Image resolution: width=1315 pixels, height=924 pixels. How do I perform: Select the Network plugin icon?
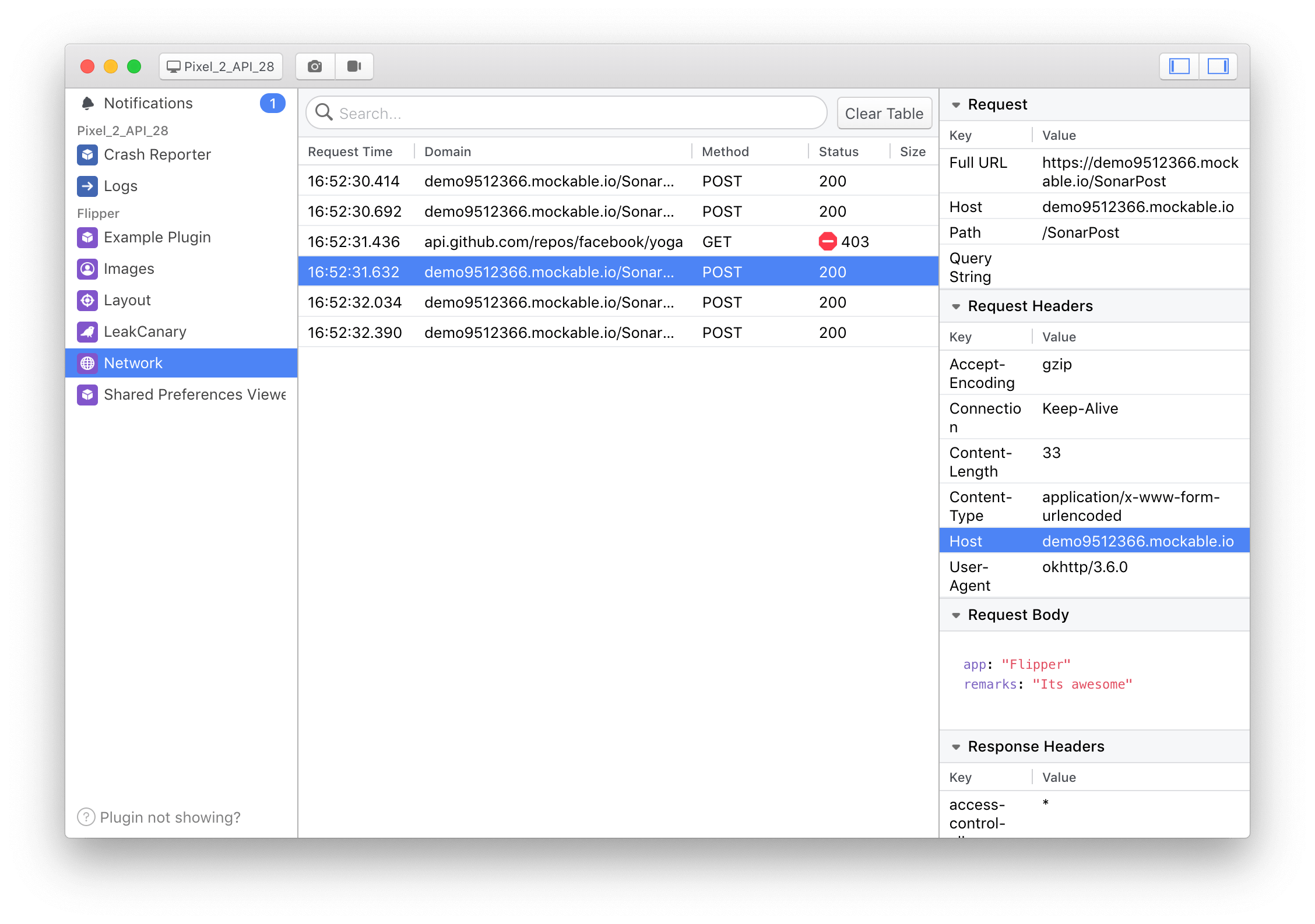(89, 363)
